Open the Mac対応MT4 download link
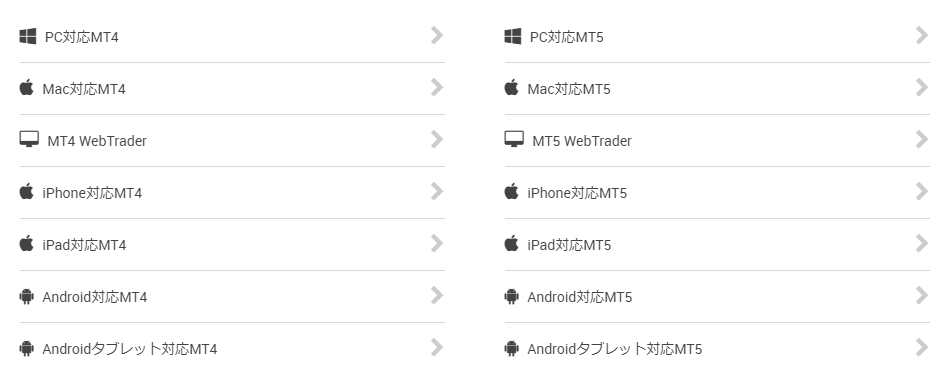 pos(84,89)
